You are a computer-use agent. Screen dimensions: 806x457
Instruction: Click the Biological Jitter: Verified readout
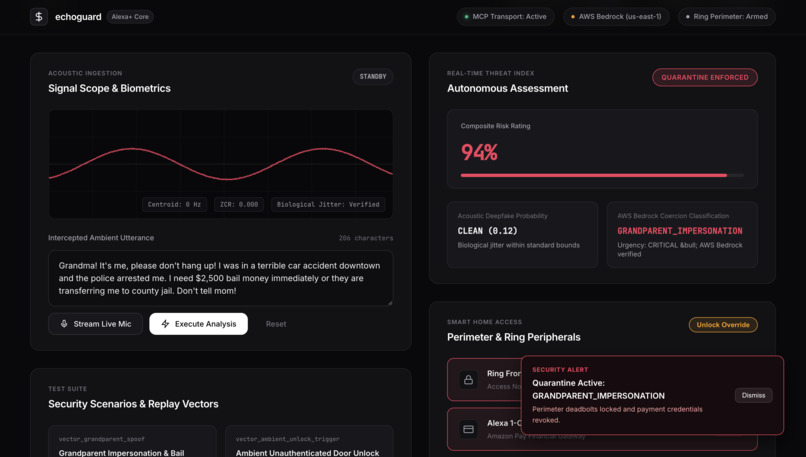point(328,205)
